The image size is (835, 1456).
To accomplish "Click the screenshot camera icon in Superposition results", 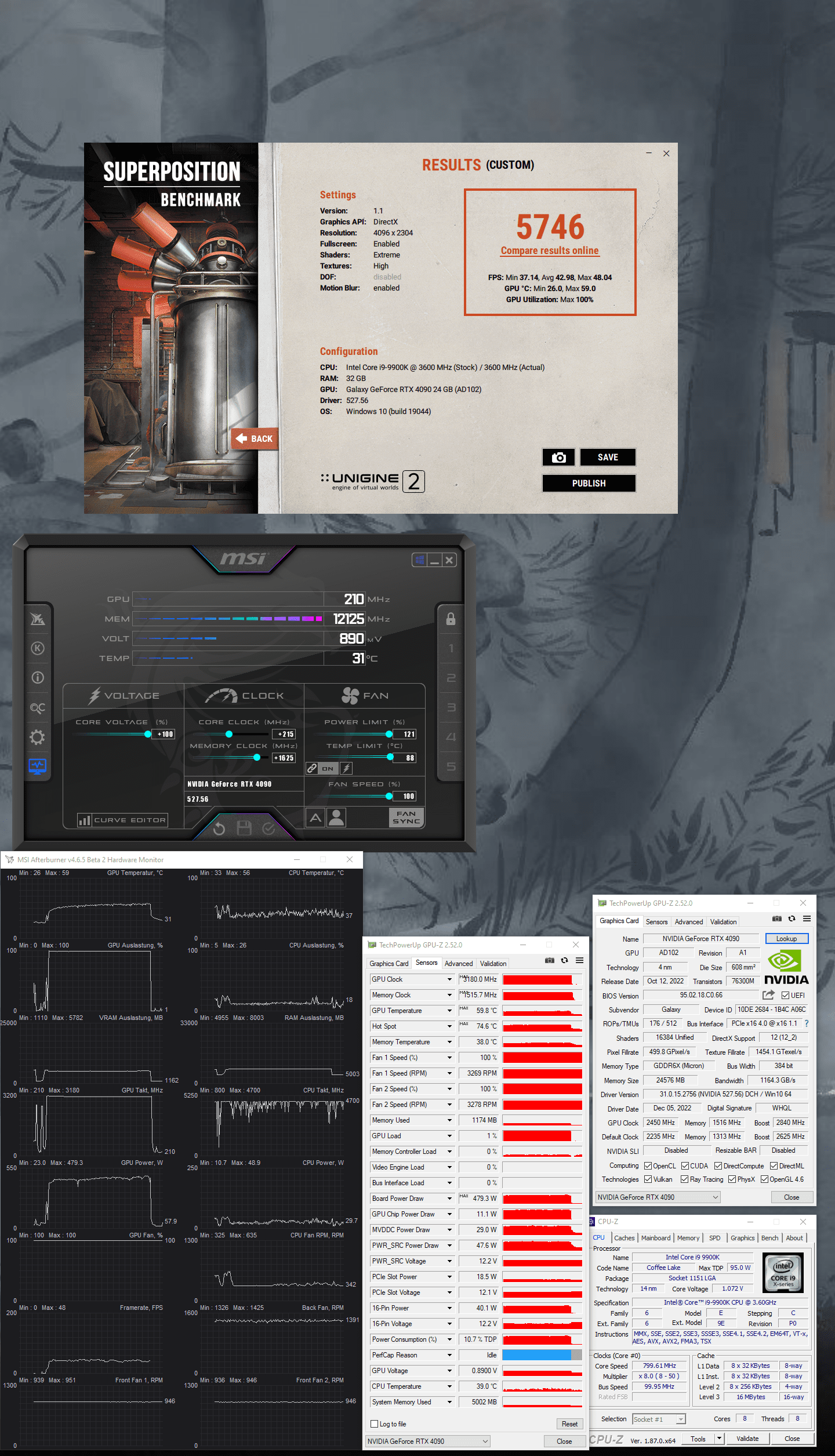I will 559,458.
